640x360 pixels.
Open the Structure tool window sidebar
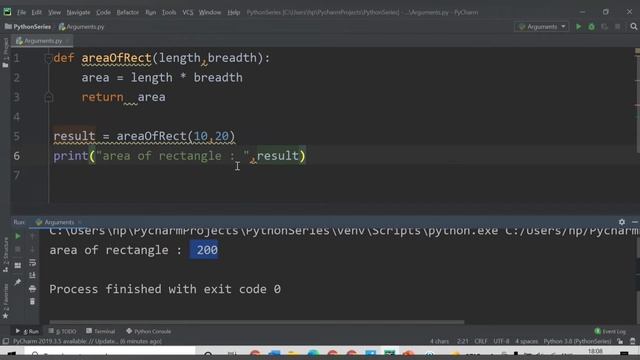[5, 255]
